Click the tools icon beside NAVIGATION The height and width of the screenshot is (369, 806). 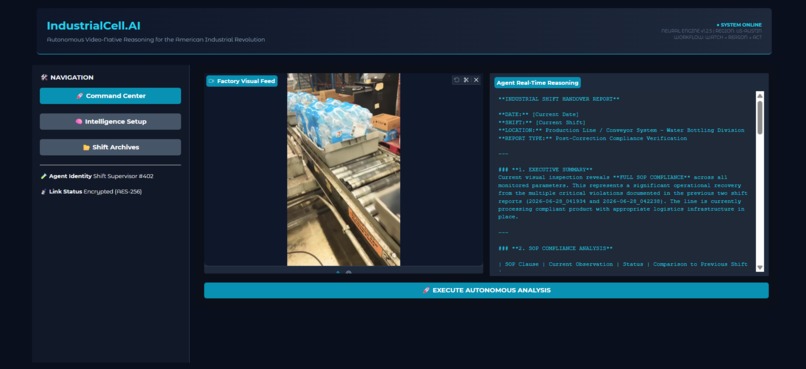click(x=44, y=78)
